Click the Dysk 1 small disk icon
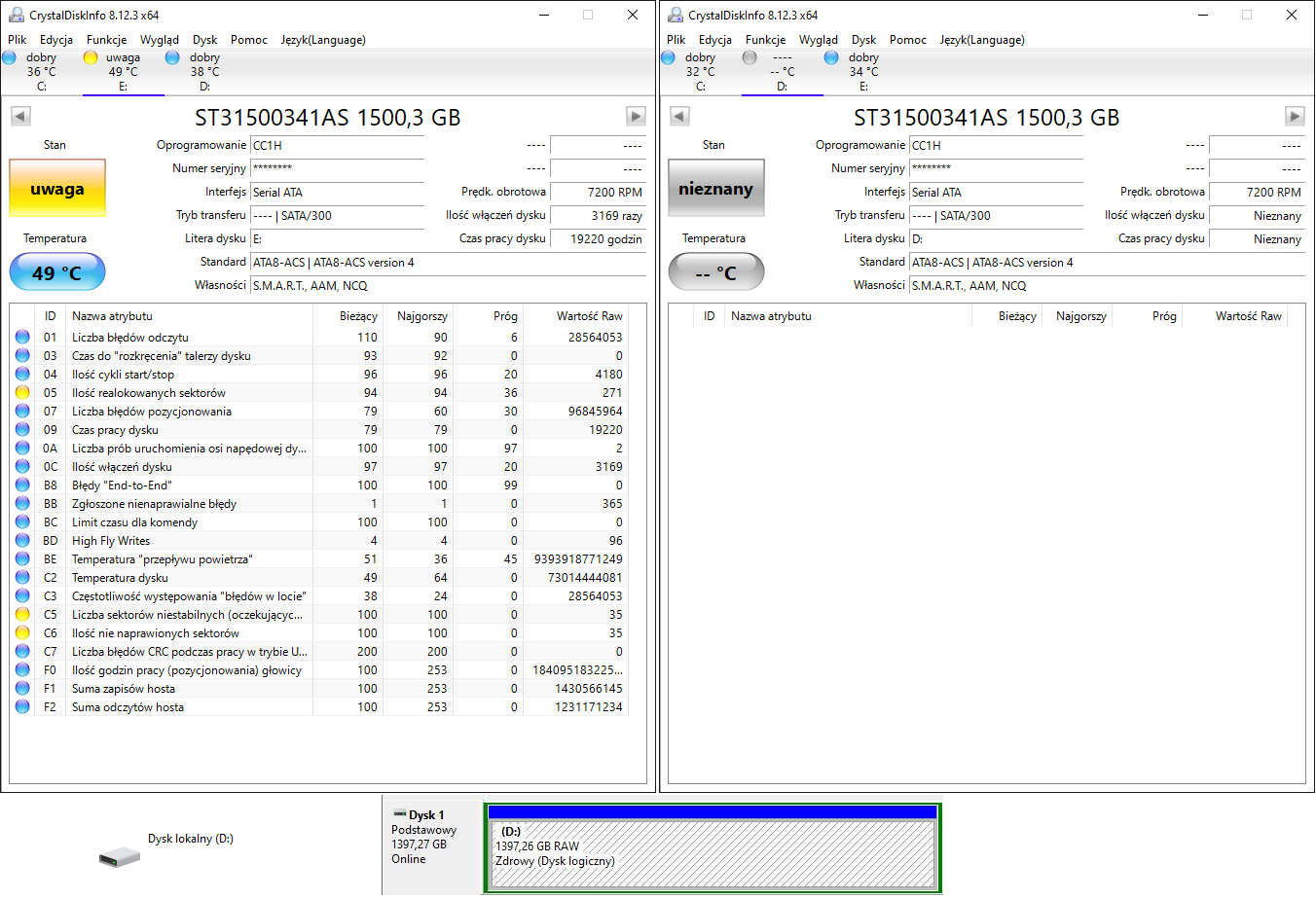 (399, 814)
